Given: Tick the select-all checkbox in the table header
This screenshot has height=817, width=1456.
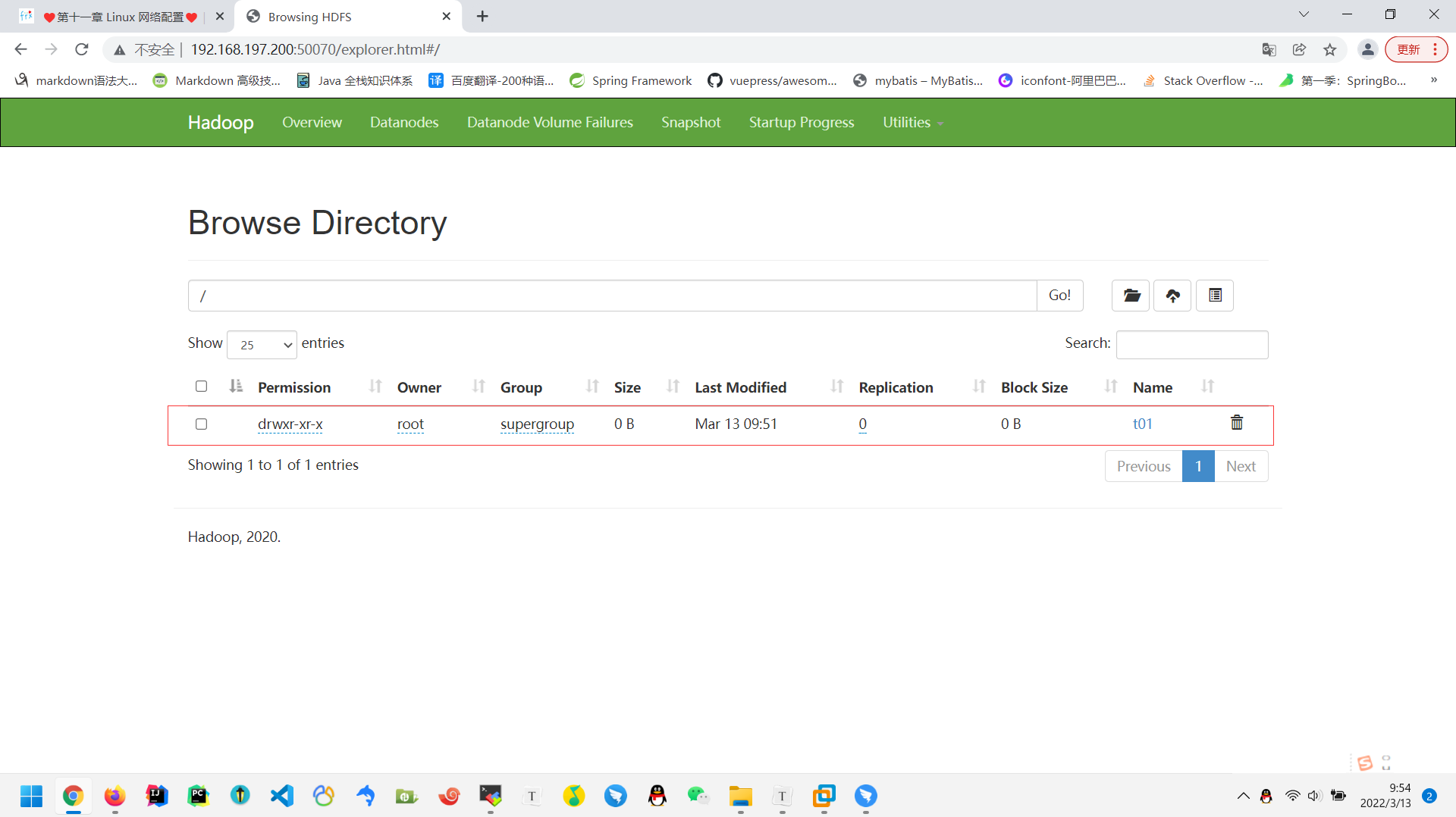Looking at the screenshot, I should point(201,387).
